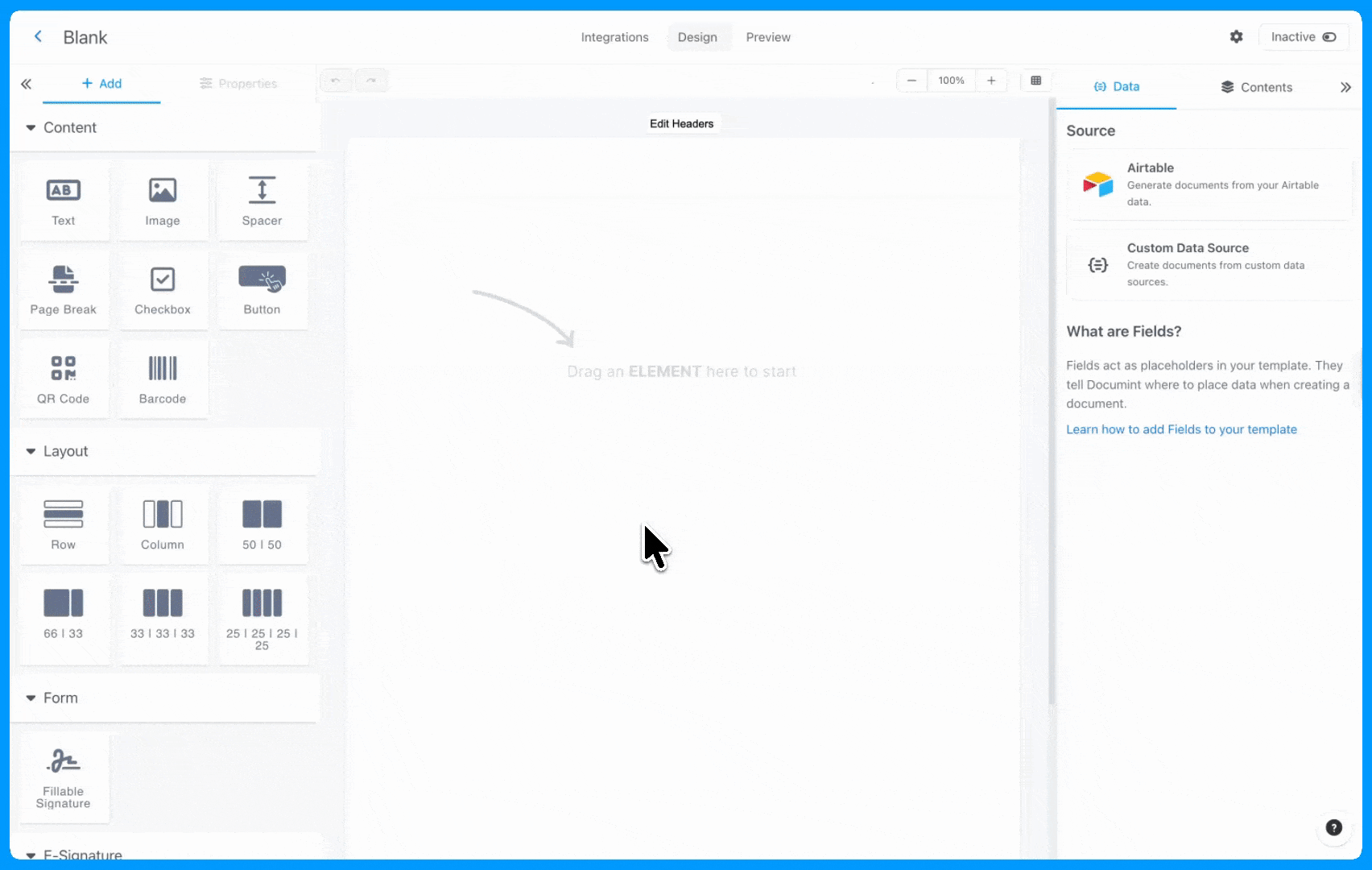Toggle the Inactive status switch
1372x870 pixels.
(1329, 37)
